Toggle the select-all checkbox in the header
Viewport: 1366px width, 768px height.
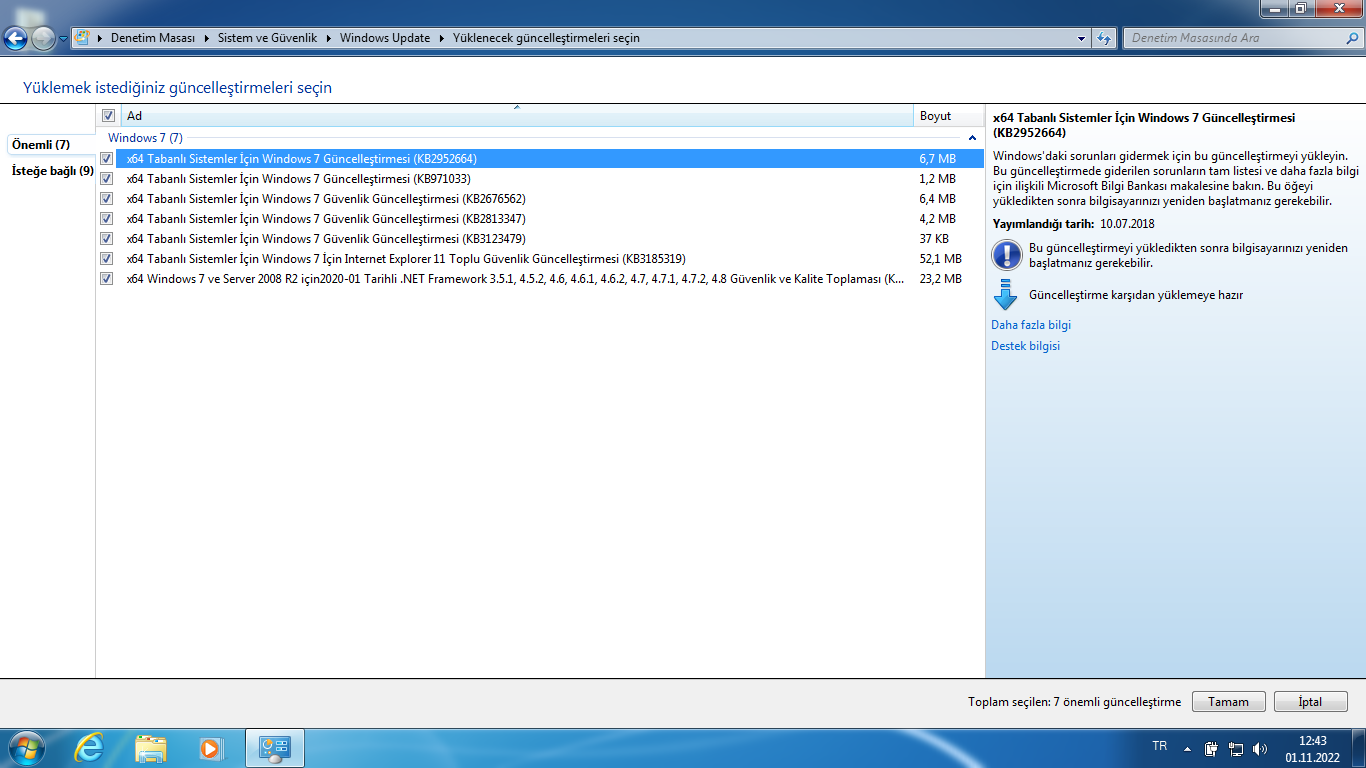[108, 116]
